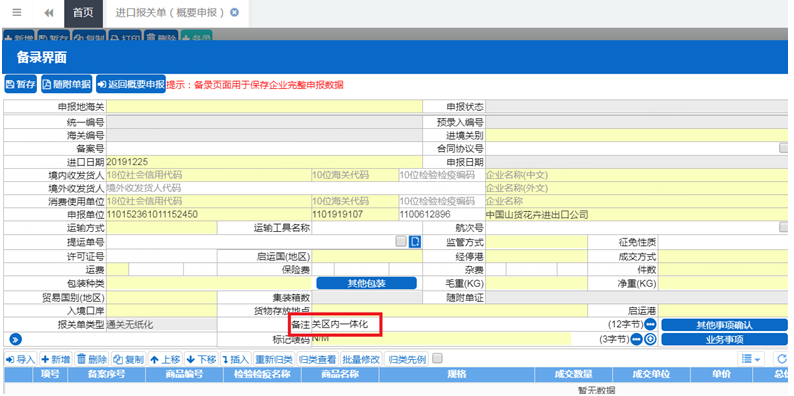Screen dimensions: 794x396
Task: Close the 进口报关单（概要申报）tab
Action: coord(234,13)
